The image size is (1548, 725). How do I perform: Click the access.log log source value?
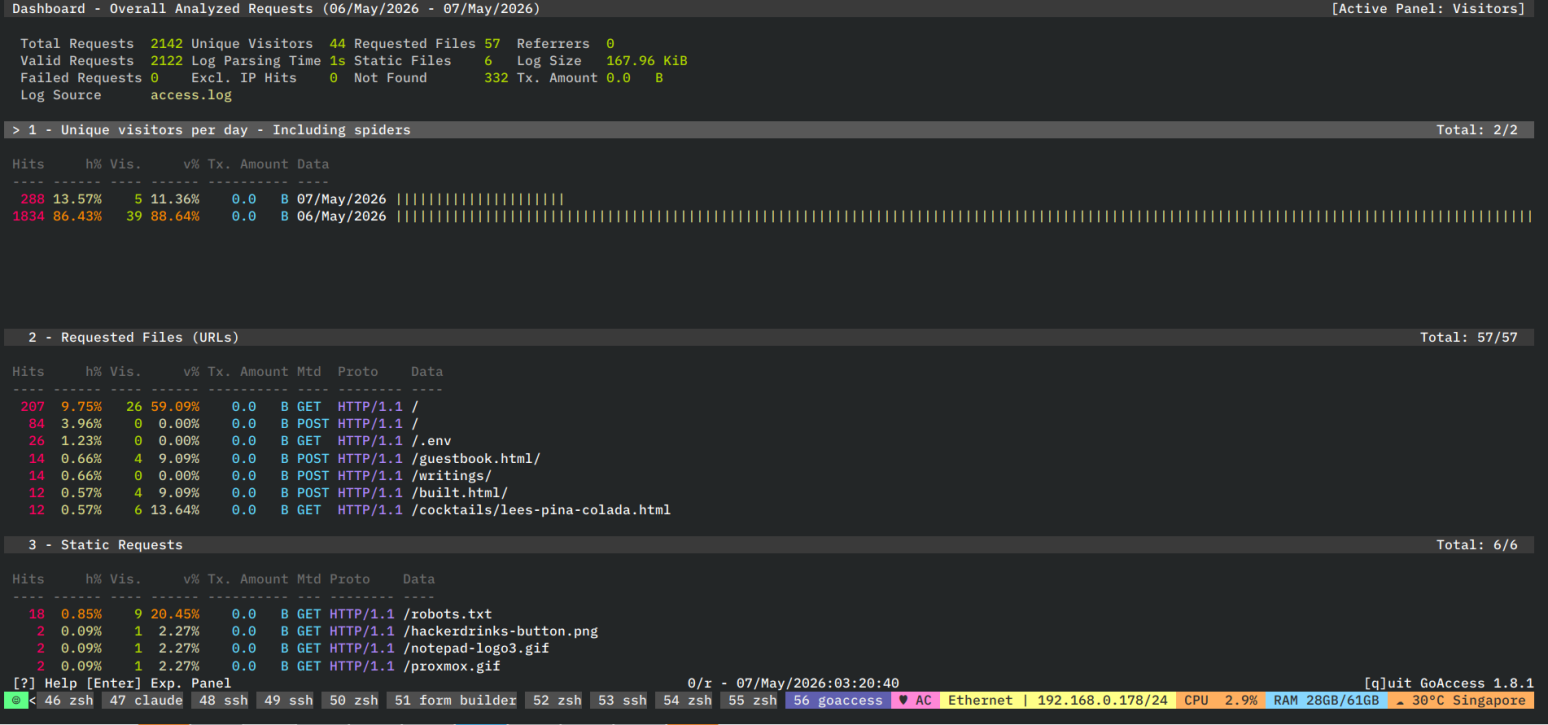pyautogui.click(x=191, y=95)
